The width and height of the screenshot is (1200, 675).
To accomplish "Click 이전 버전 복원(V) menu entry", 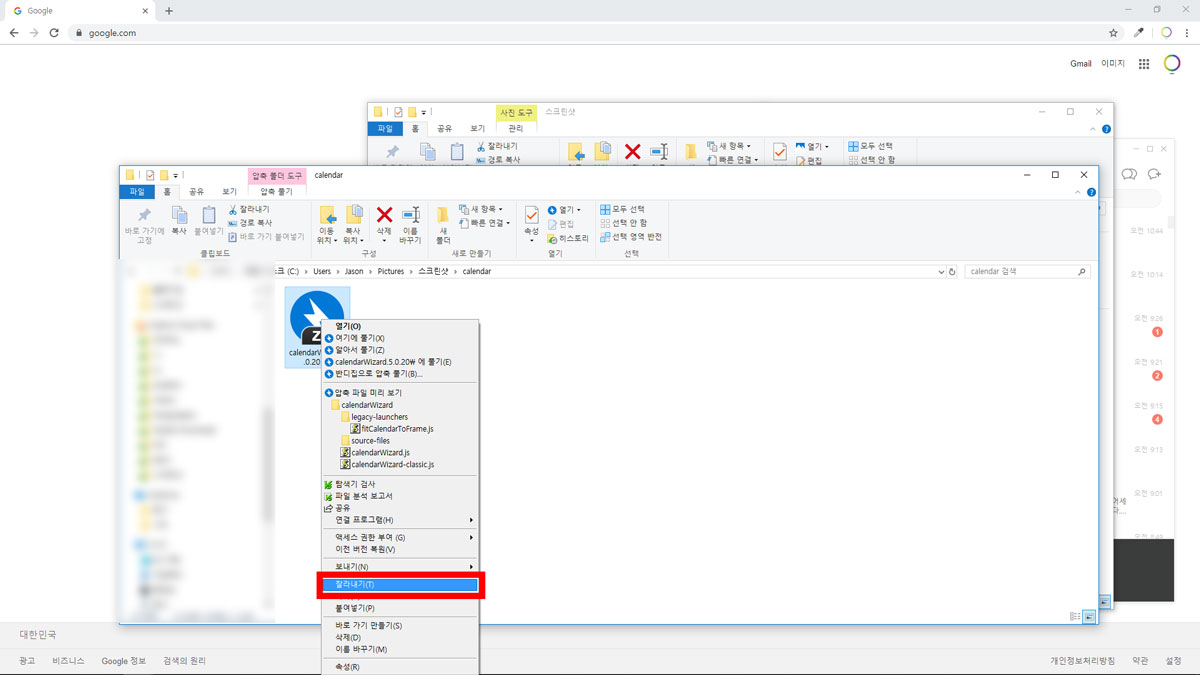I will click(x=400, y=549).
